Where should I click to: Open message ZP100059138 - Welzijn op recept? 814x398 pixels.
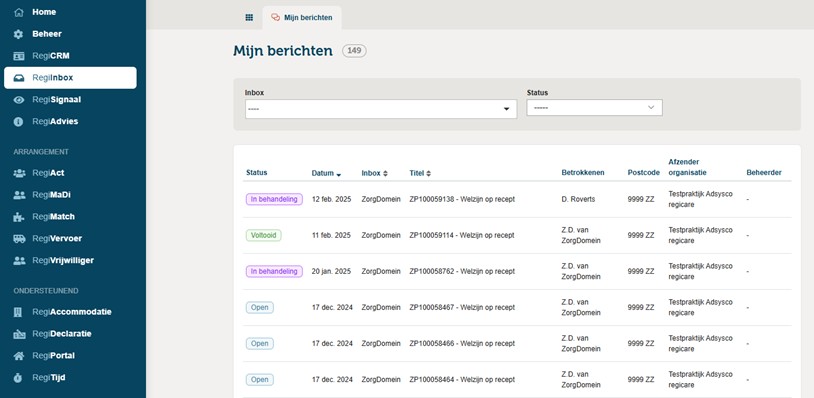pos(462,199)
